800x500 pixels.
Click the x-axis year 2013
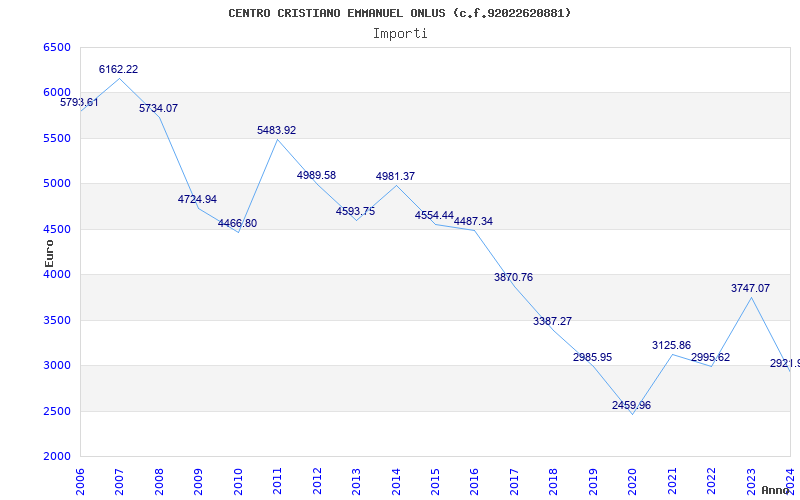pos(356,481)
